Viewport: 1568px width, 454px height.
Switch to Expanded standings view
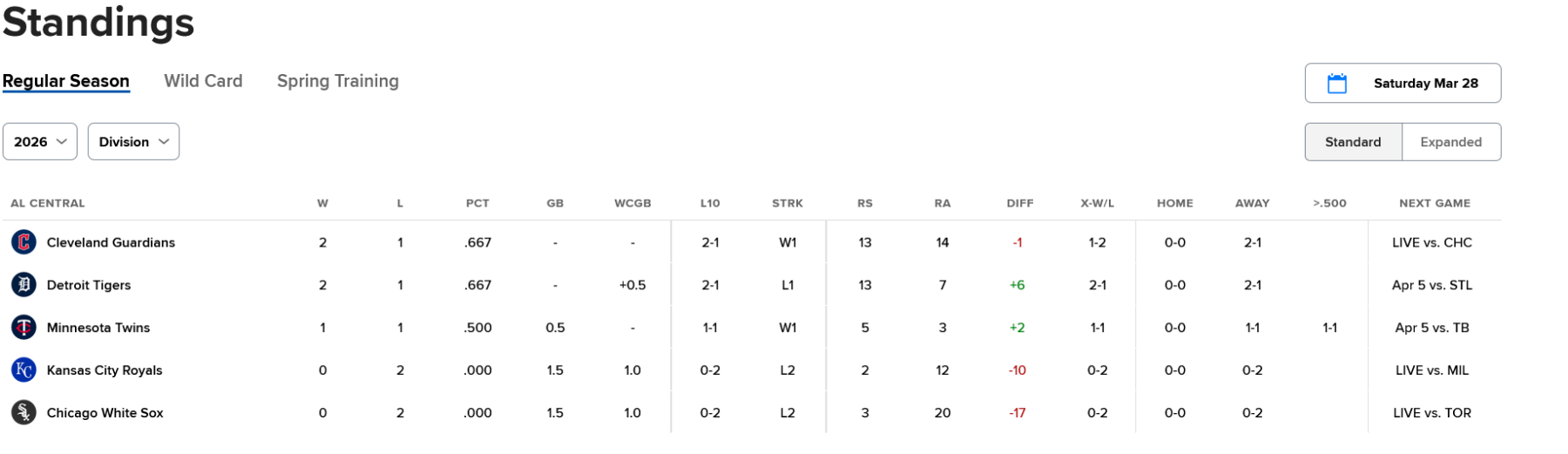(x=1450, y=142)
